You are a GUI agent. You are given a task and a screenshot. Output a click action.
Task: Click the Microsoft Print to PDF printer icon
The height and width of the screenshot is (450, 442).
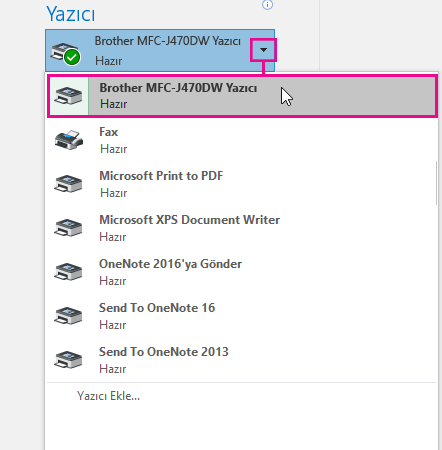(68, 184)
